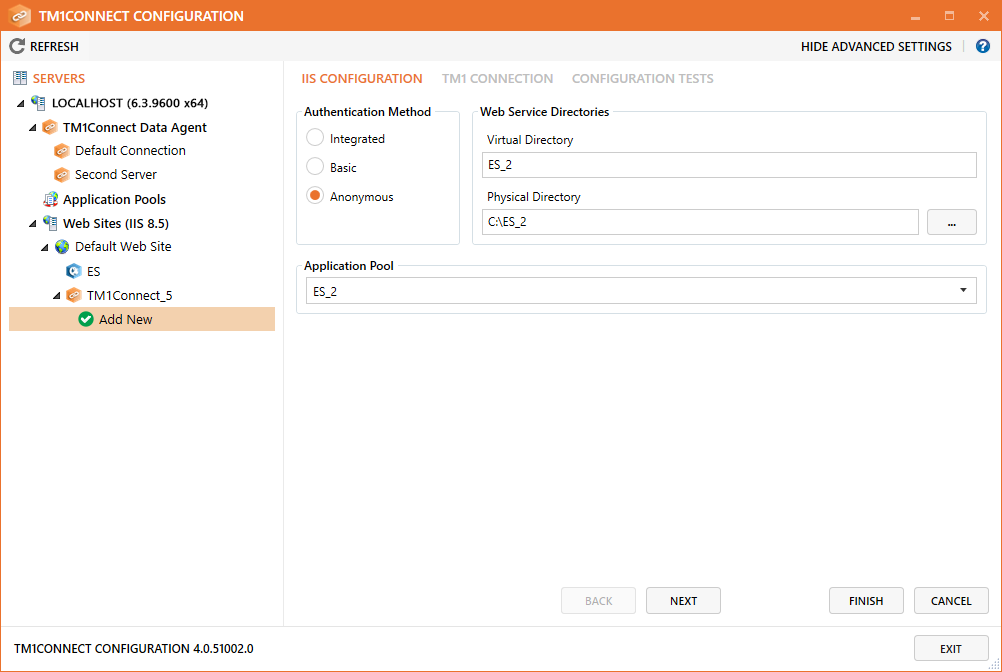Image resolution: width=1002 pixels, height=672 pixels.
Task: Click the SERVERS heading text
Action: coord(59,79)
